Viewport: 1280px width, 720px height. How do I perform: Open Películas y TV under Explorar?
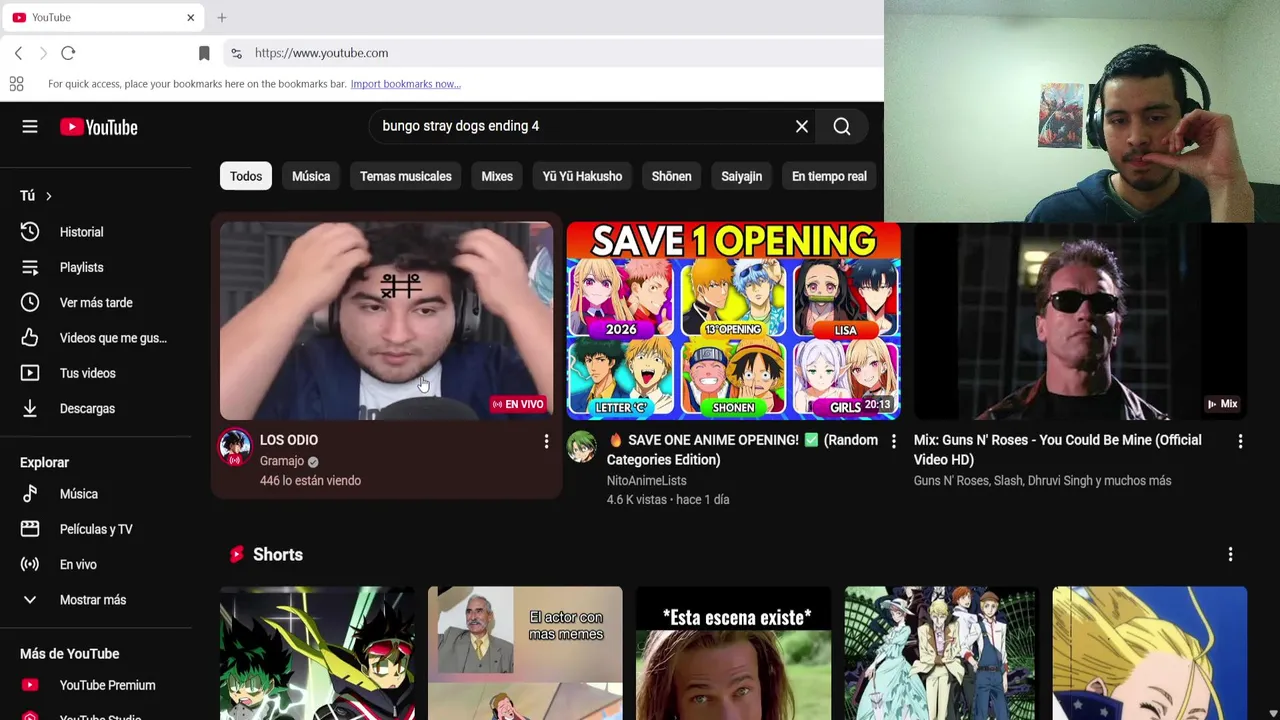click(96, 529)
